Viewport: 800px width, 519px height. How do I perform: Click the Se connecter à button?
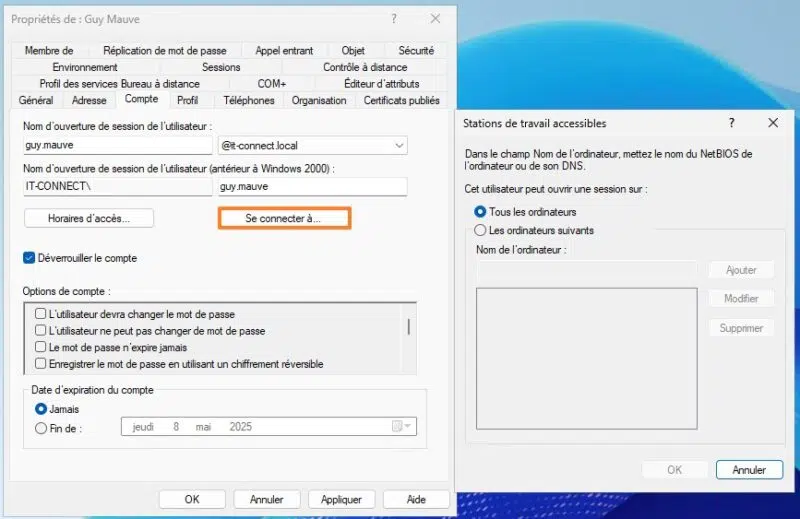284,218
